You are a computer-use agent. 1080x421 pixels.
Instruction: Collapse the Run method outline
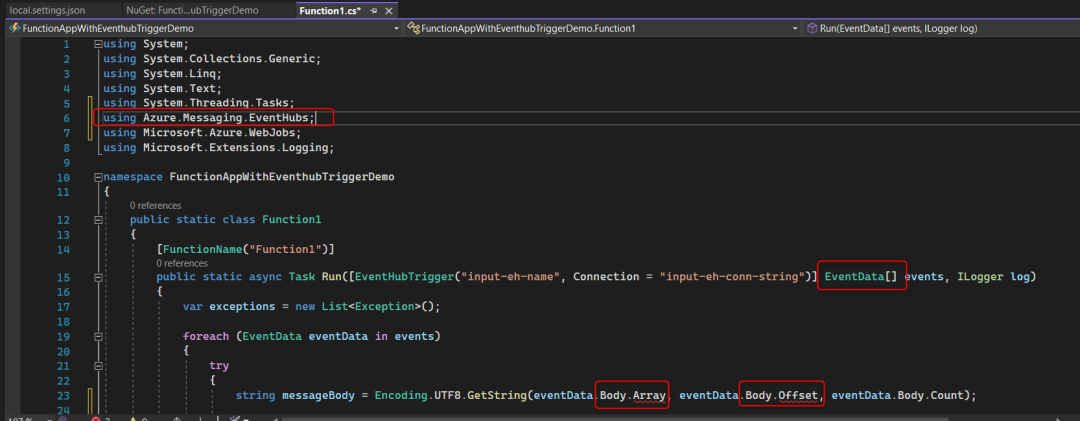(x=97, y=276)
